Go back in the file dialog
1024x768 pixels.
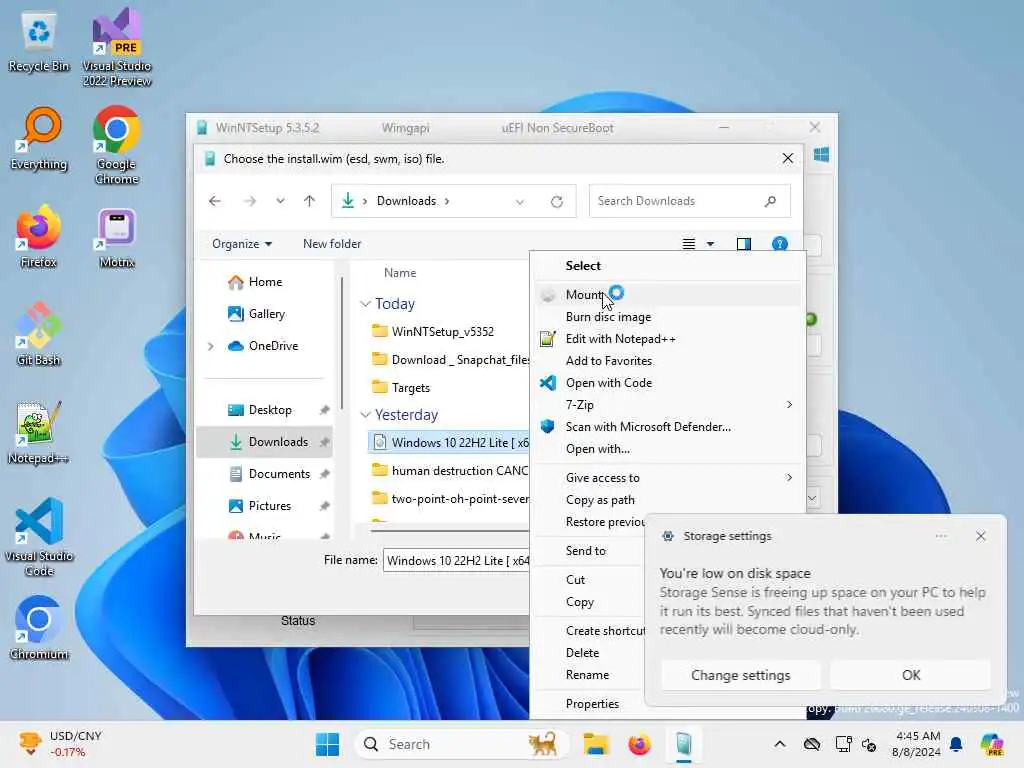click(x=215, y=201)
